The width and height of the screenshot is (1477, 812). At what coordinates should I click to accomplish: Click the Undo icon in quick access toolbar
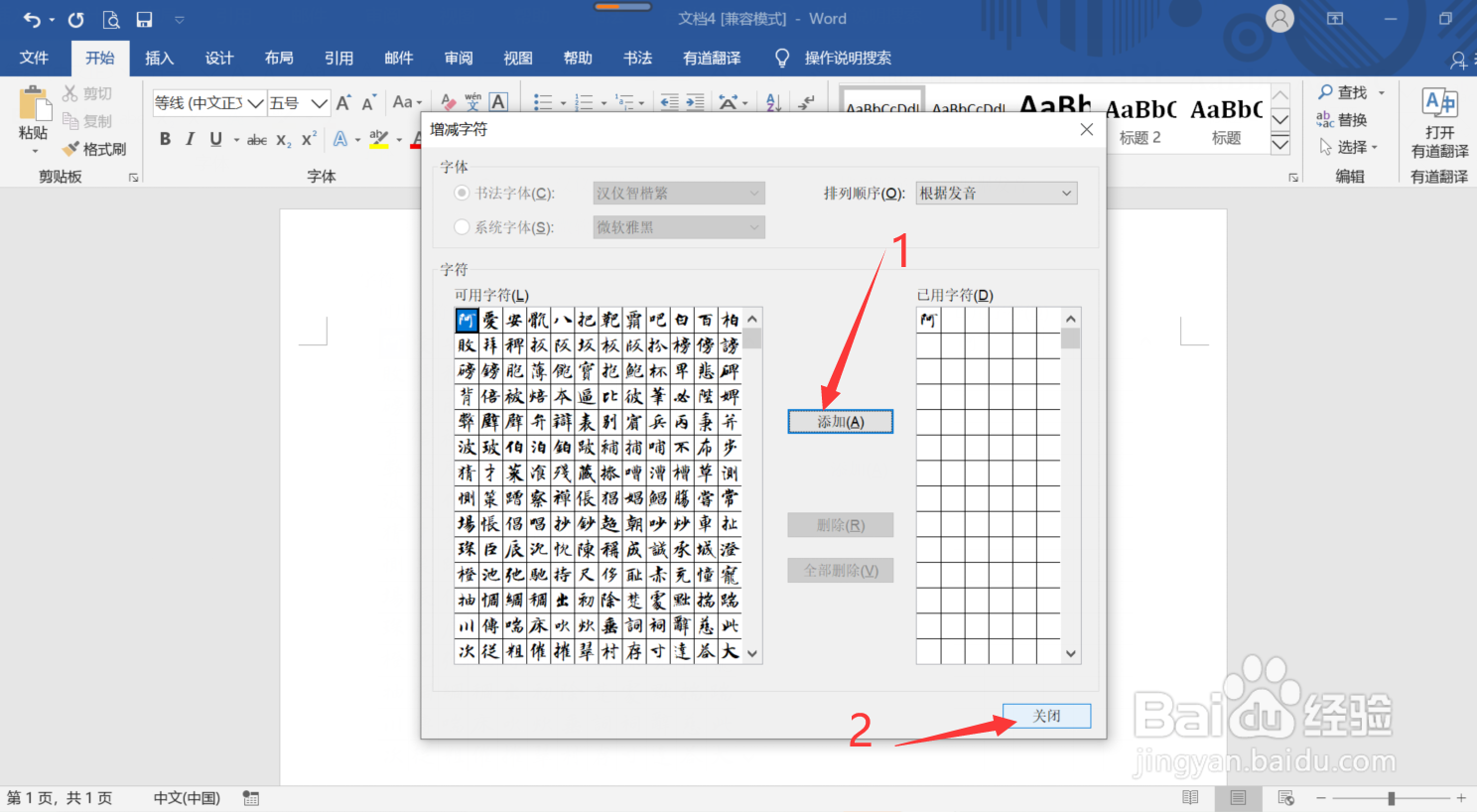32,19
